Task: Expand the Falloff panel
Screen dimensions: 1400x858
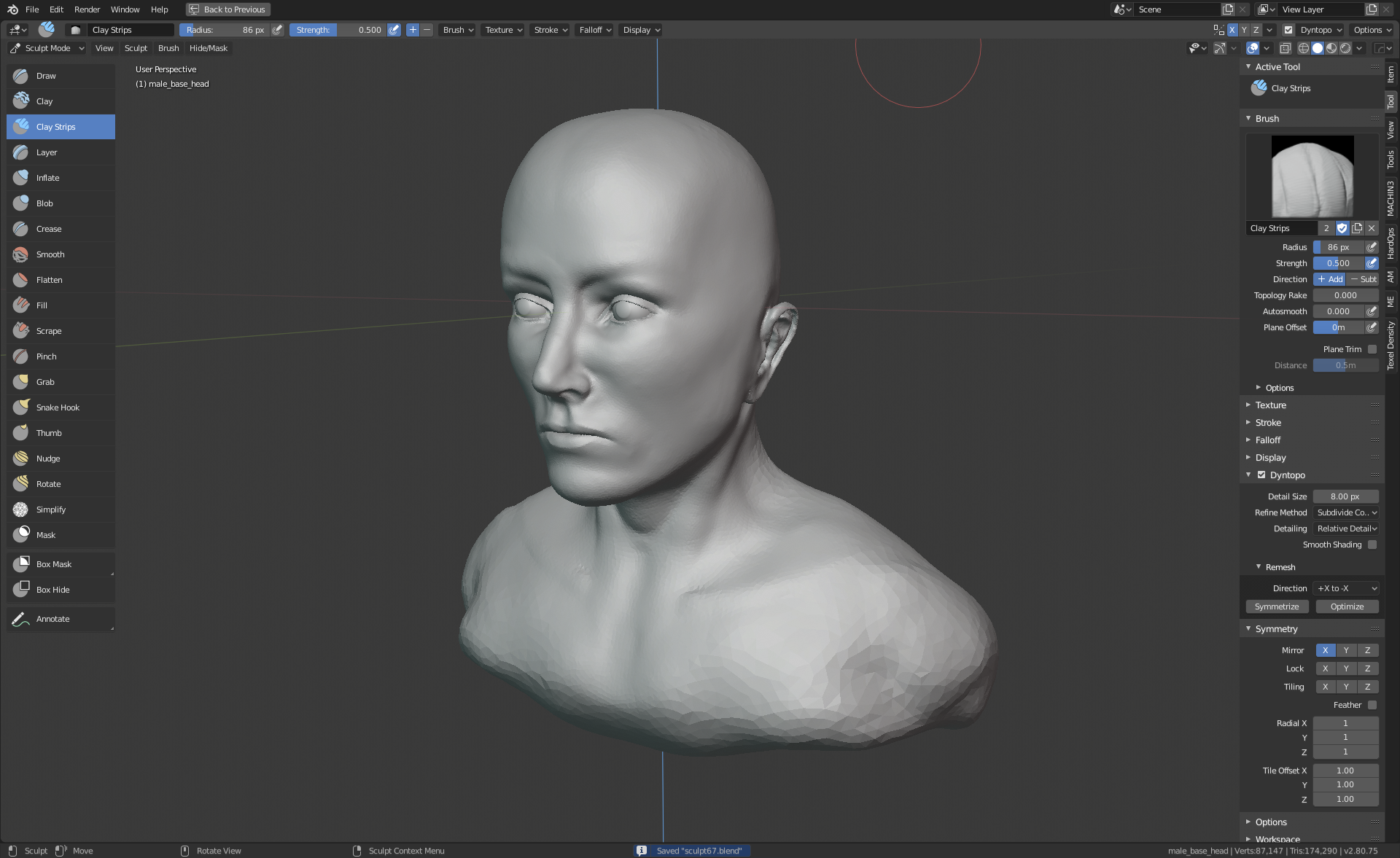Action: coord(1268,440)
